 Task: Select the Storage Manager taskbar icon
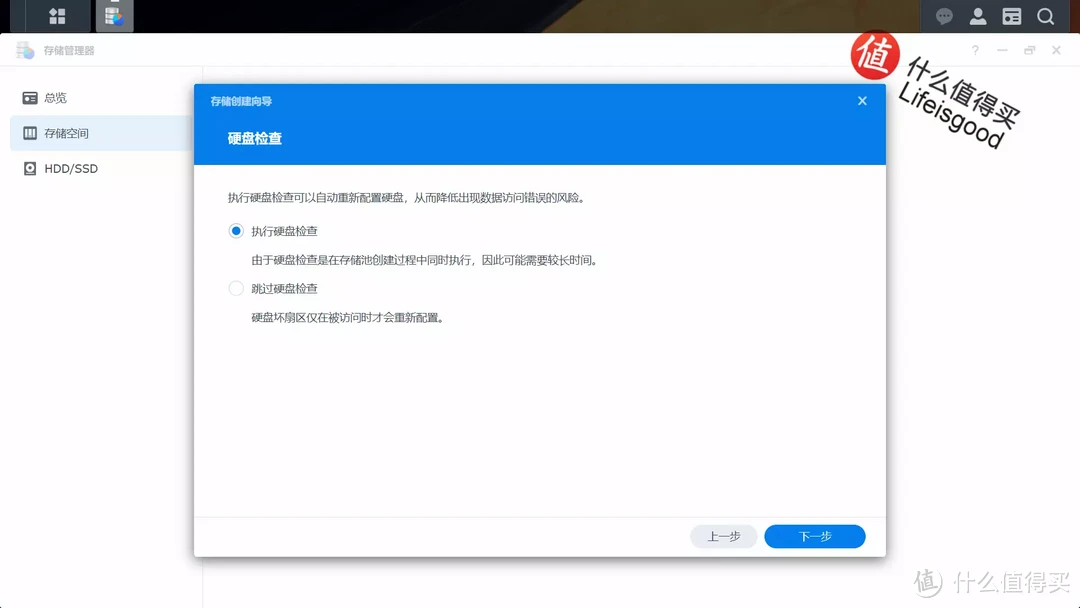[114, 16]
